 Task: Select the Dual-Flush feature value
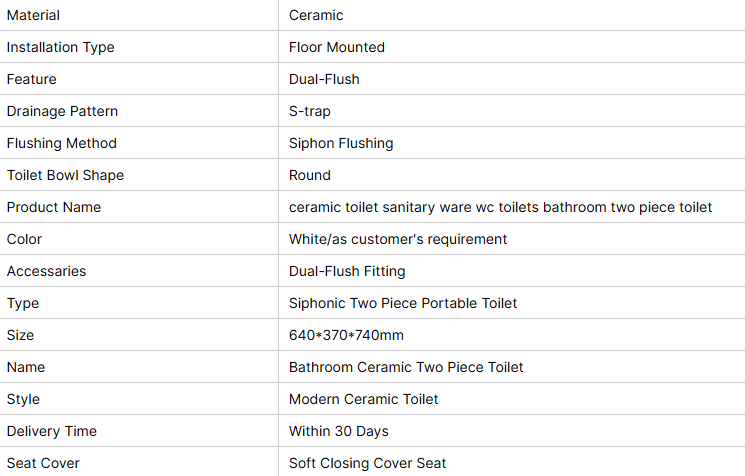[324, 79]
